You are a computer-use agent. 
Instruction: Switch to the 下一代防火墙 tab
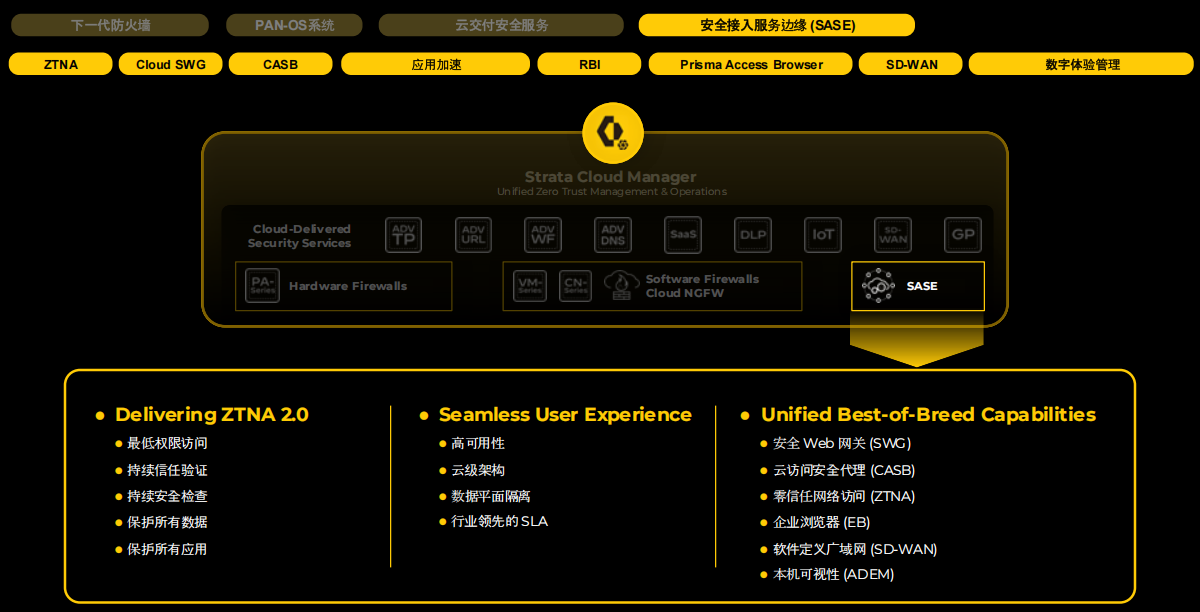click(x=110, y=25)
